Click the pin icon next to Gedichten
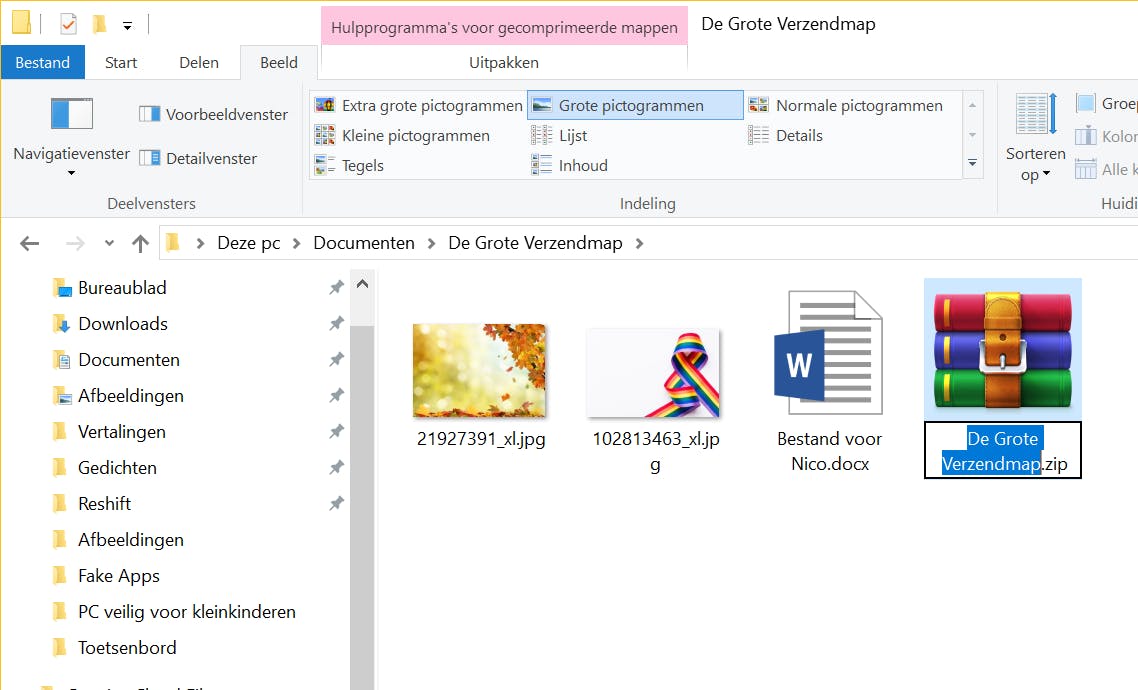This screenshot has width=1138, height=690. [x=336, y=468]
